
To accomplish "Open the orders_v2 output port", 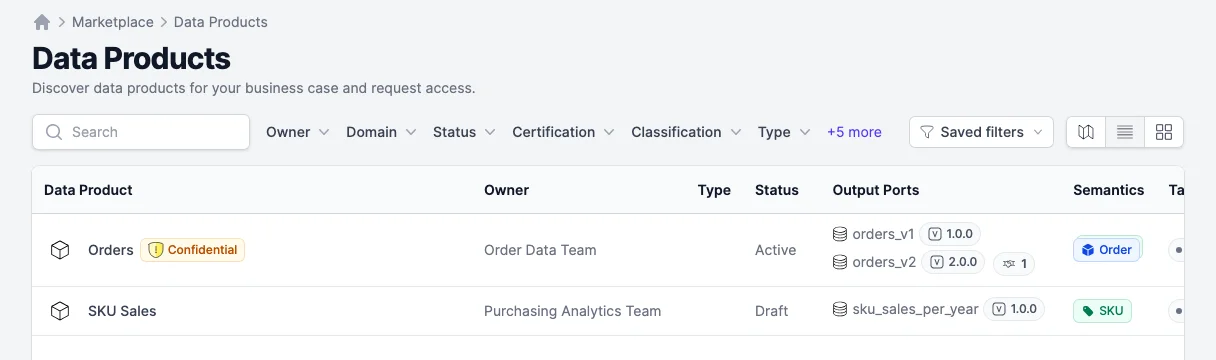I will pyautogui.click(x=884, y=262).
